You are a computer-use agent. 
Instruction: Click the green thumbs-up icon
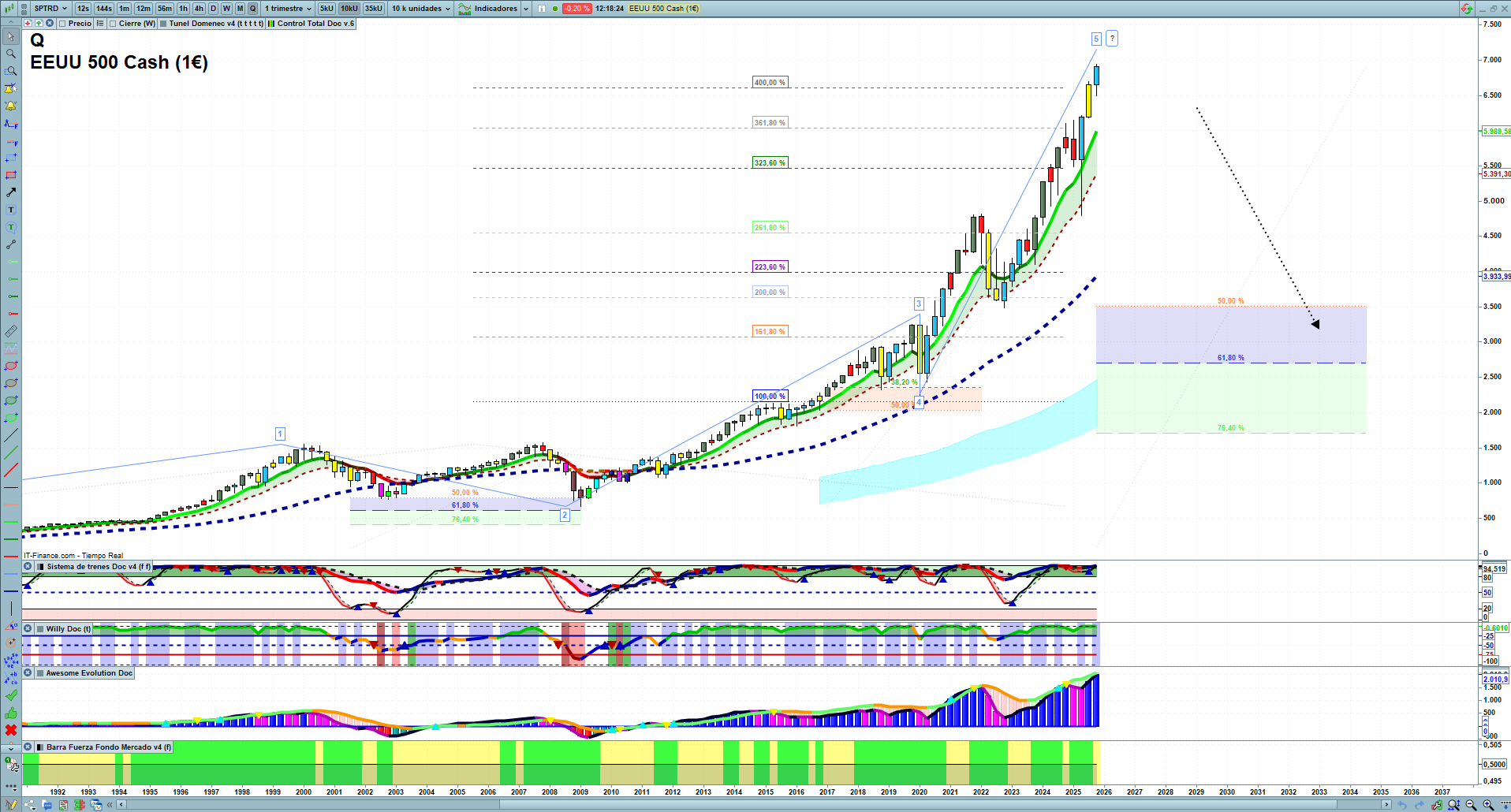click(x=11, y=713)
